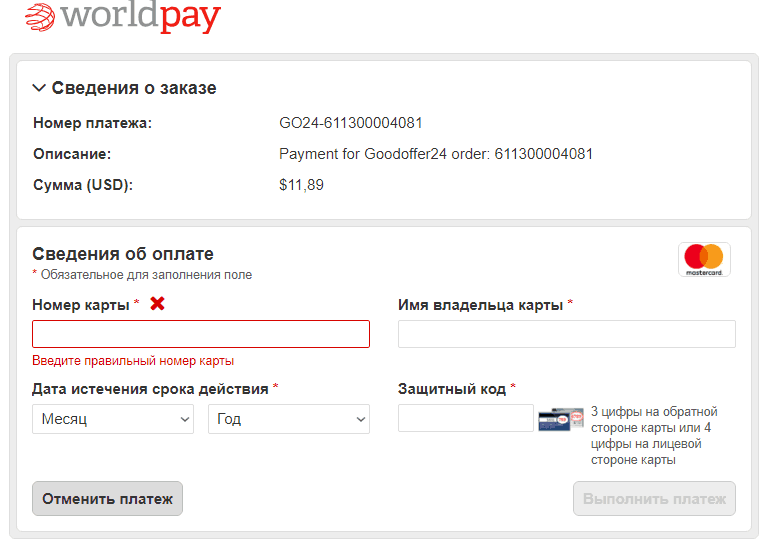Collapse the Сведения о заказе section
Screen dimensions: 763x545
pos(39,88)
